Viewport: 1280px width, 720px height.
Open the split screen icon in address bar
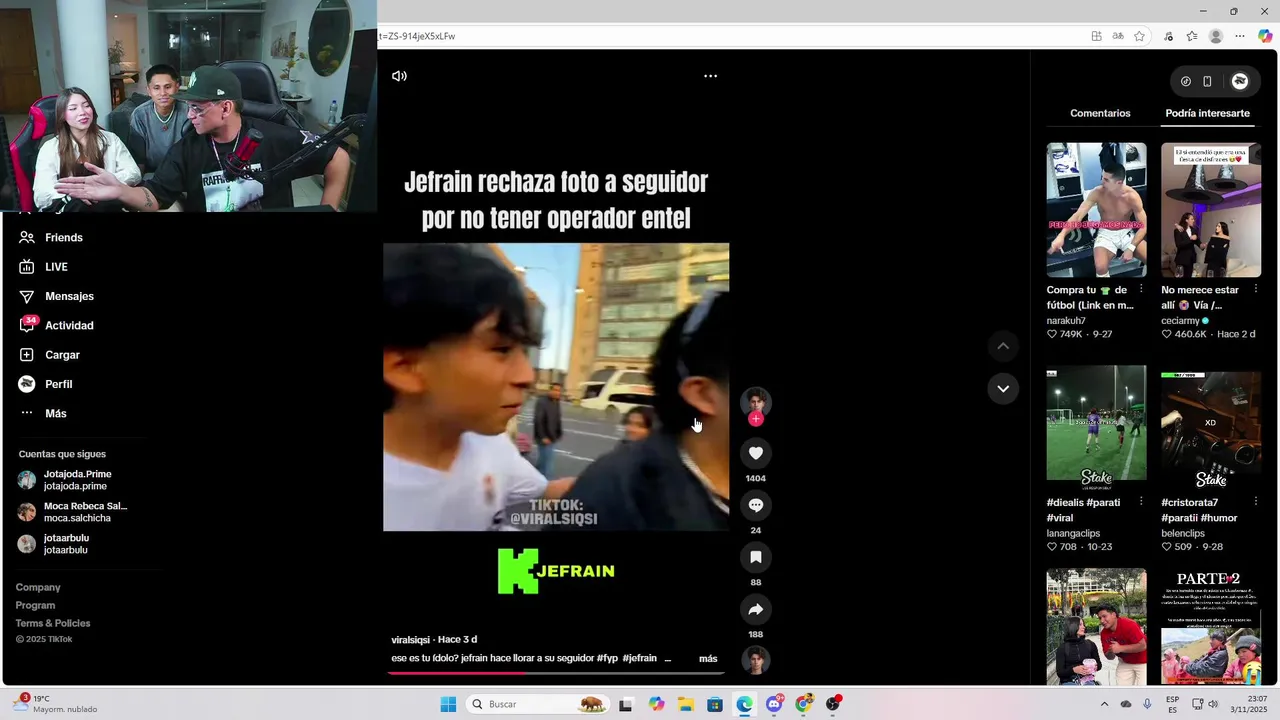1097,36
